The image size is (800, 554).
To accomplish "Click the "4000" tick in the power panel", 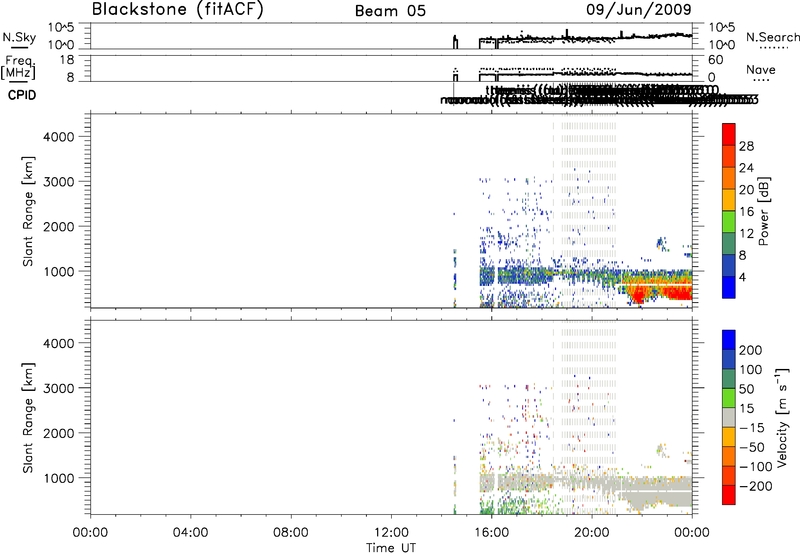I will [x=59, y=137].
